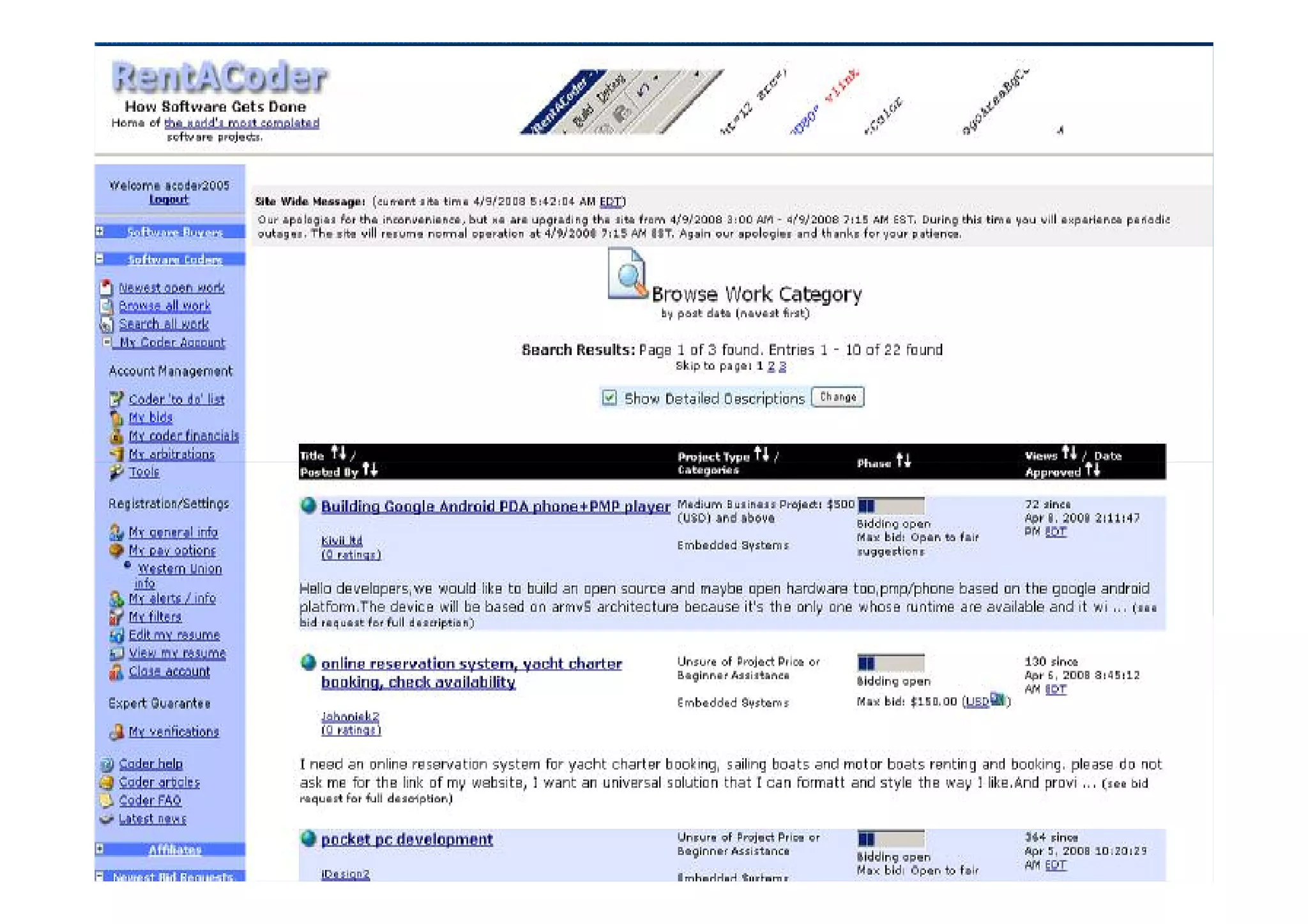Image resolution: width=1308 pixels, height=924 pixels.
Task: Click the My alerts / info icon
Action: point(116,598)
